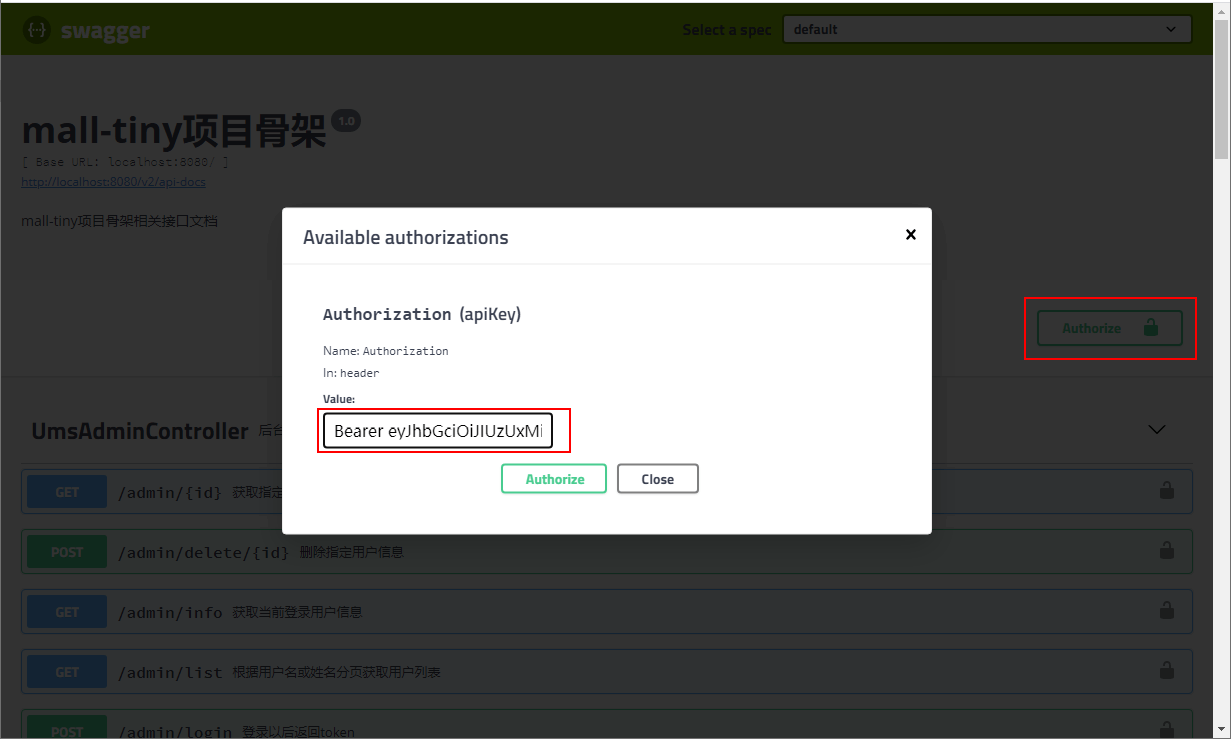The height and width of the screenshot is (739, 1231).
Task: Click the green Authorize button in the dialog
Action: point(554,479)
